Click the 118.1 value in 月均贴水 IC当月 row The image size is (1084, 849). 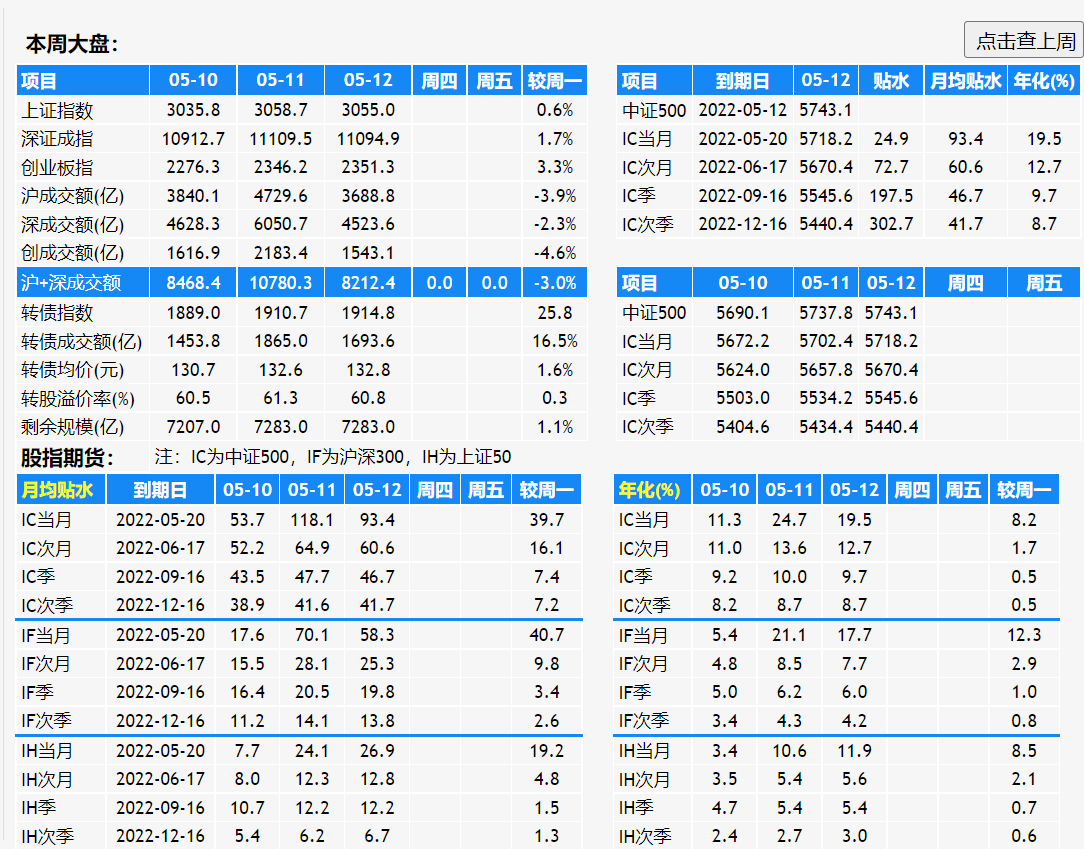[312, 520]
